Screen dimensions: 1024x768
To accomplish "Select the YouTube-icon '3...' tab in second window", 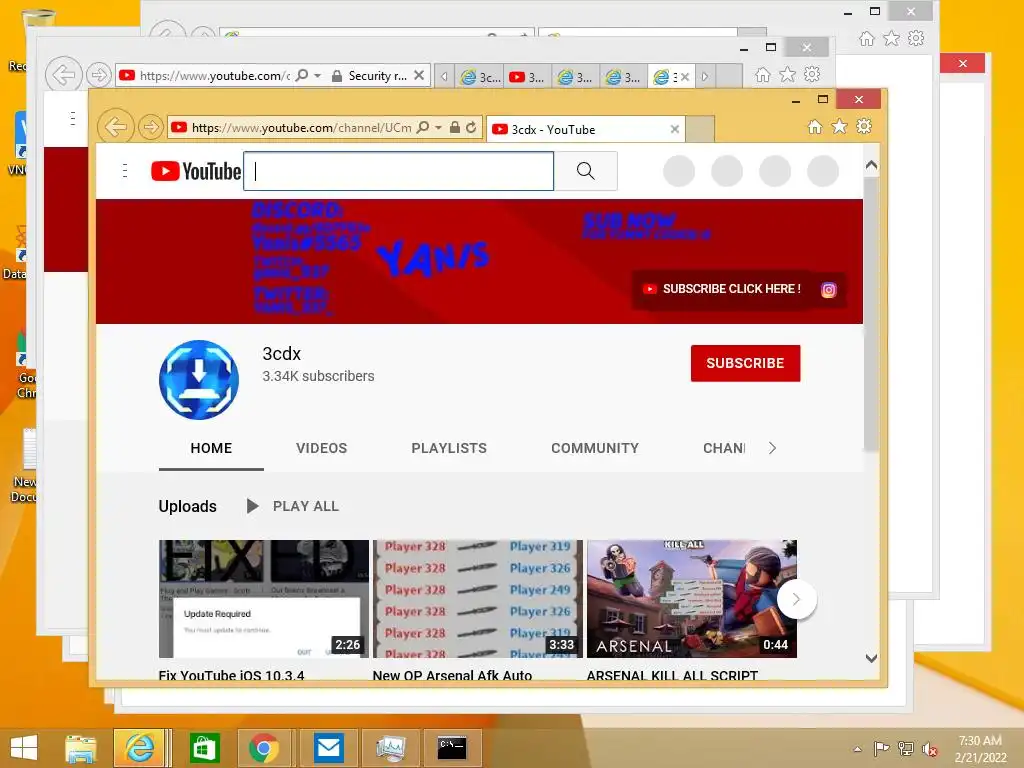I will coord(528,77).
